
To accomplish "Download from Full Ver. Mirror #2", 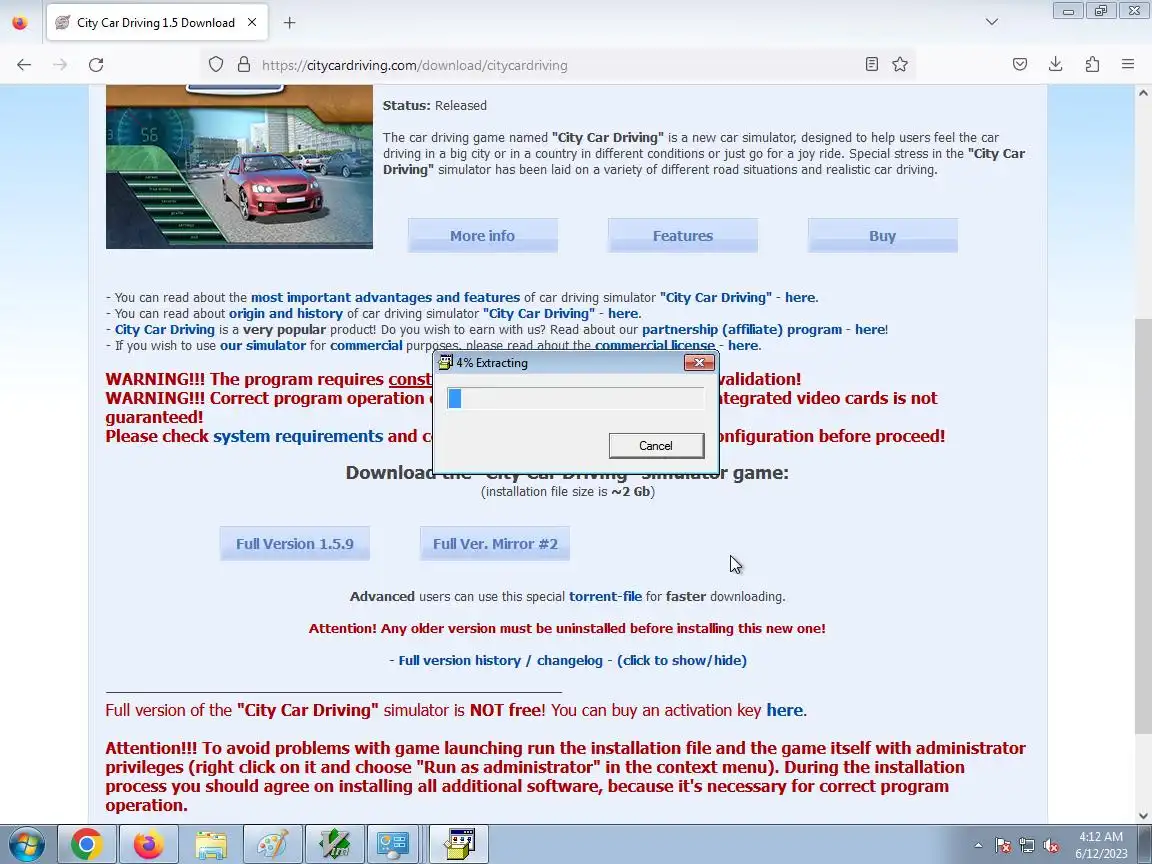I will click(x=495, y=544).
